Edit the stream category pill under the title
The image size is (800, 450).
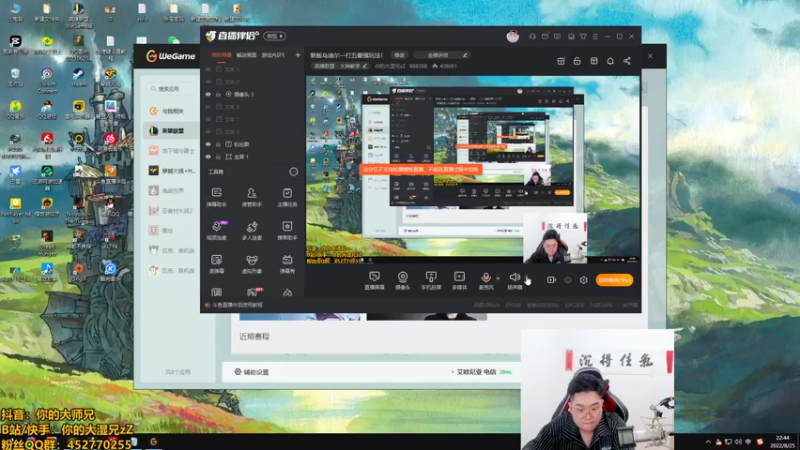340,66
